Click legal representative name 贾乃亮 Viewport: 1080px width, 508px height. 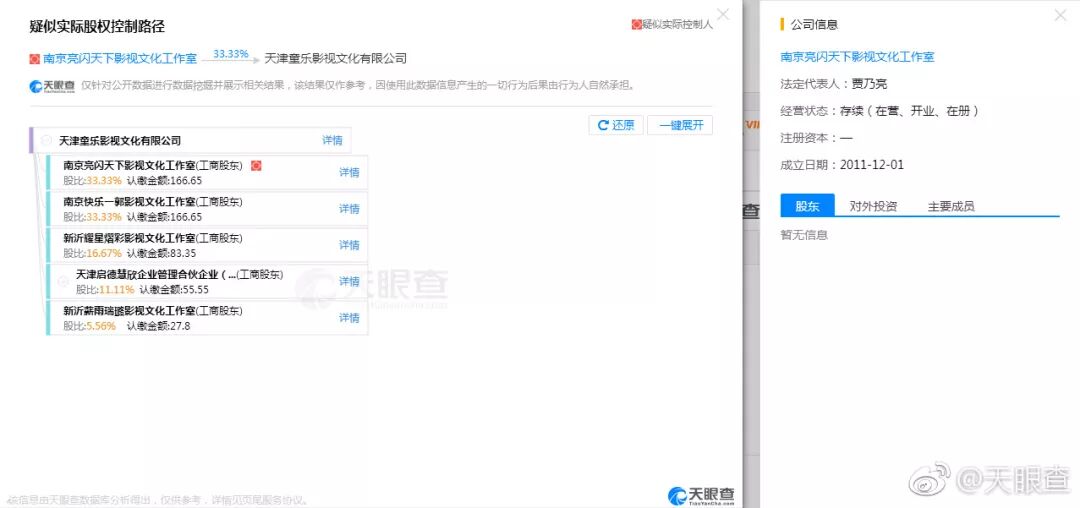pyautogui.click(x=869, y=84)
